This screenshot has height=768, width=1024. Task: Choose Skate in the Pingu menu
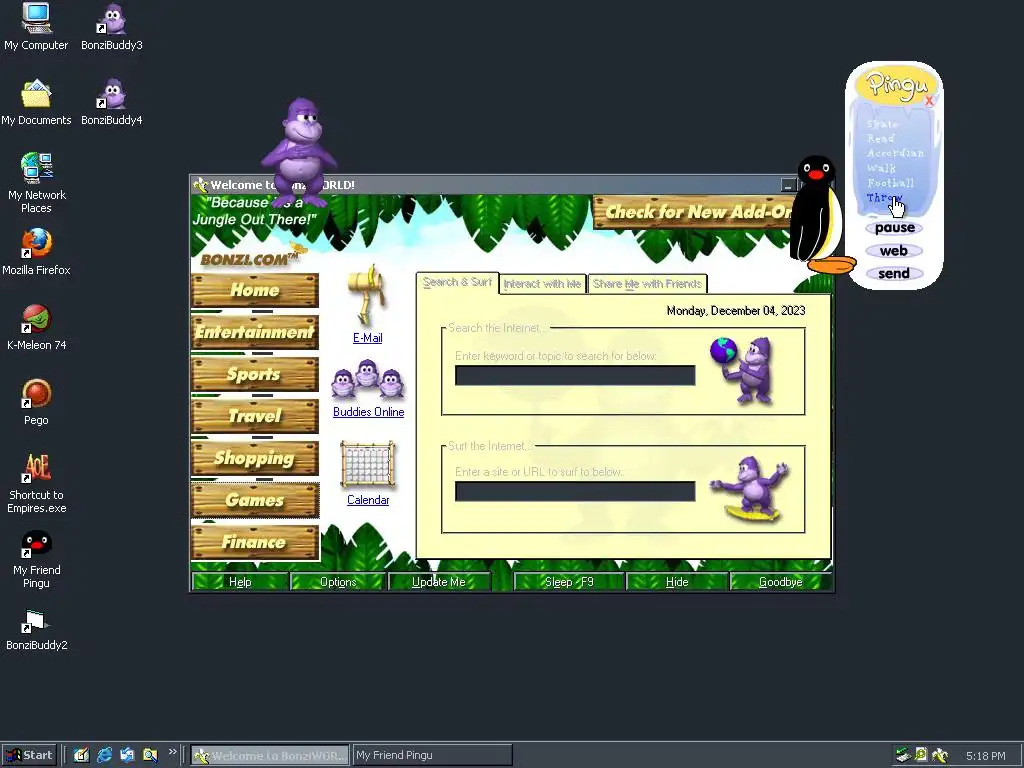[882, 123]
